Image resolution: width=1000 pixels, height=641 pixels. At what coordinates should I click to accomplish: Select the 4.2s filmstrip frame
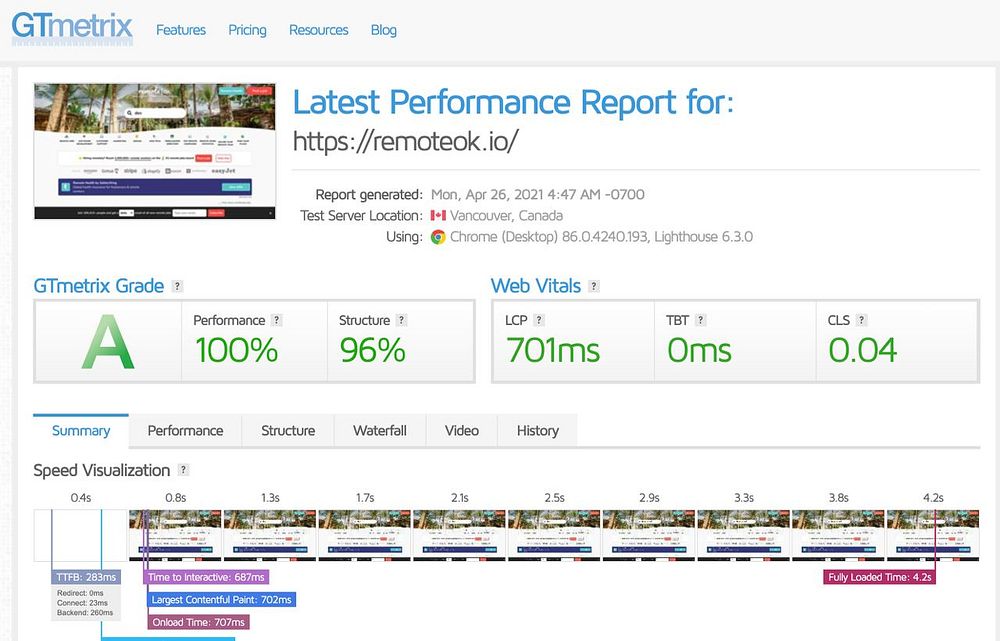(x=933, y=535)
